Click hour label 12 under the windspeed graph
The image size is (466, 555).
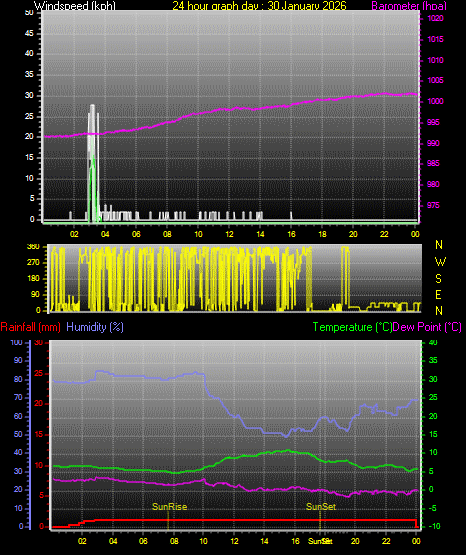click(229, 234)
